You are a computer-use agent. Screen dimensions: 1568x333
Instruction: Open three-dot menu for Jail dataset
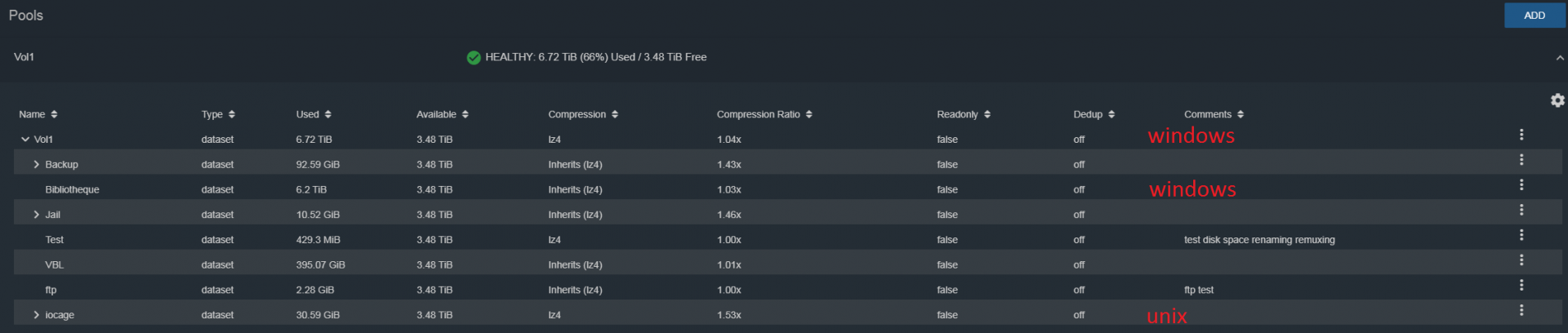tap(1521, 210)
